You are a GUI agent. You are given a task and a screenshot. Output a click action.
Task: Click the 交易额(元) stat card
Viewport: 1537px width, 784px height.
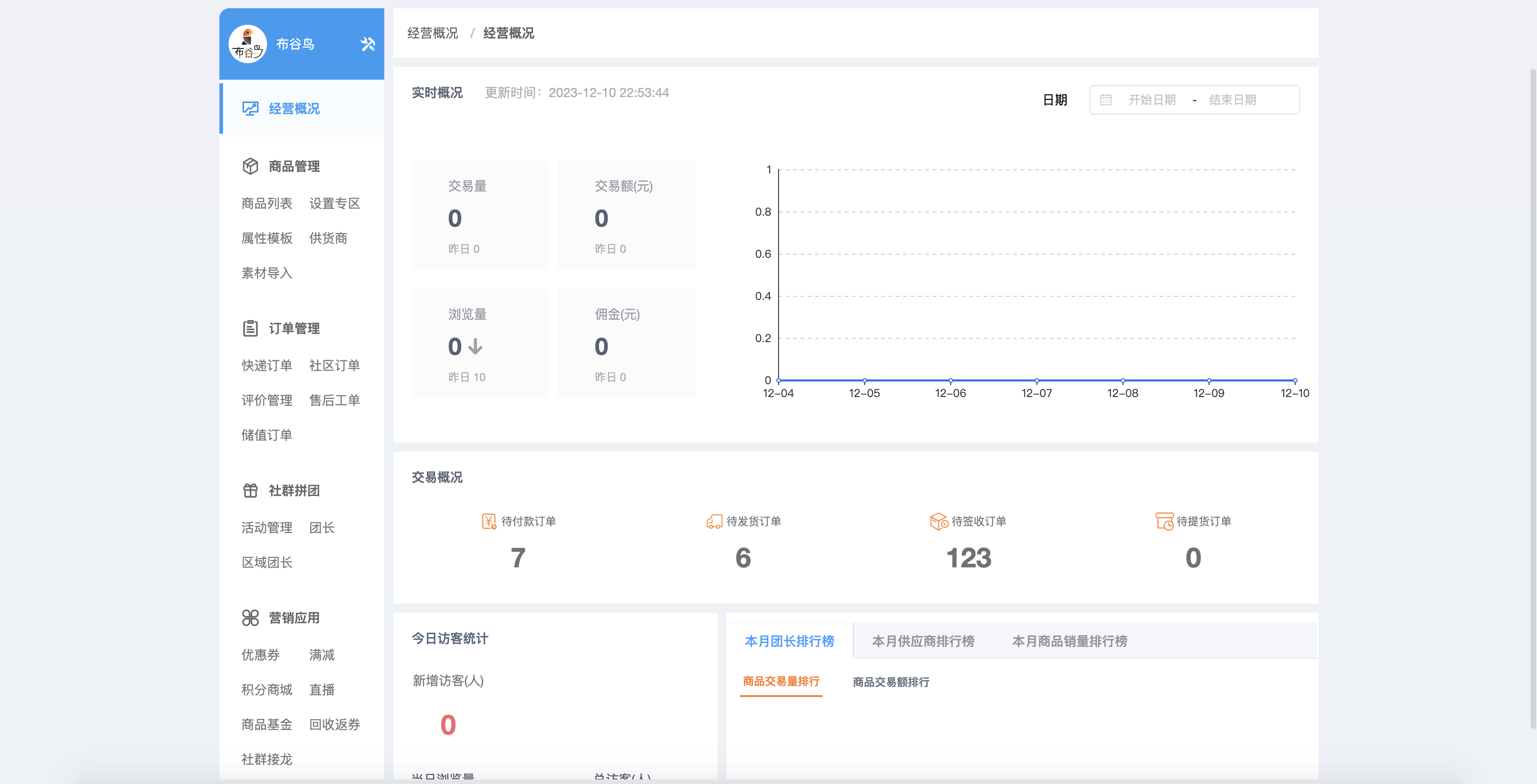[627, 215]
